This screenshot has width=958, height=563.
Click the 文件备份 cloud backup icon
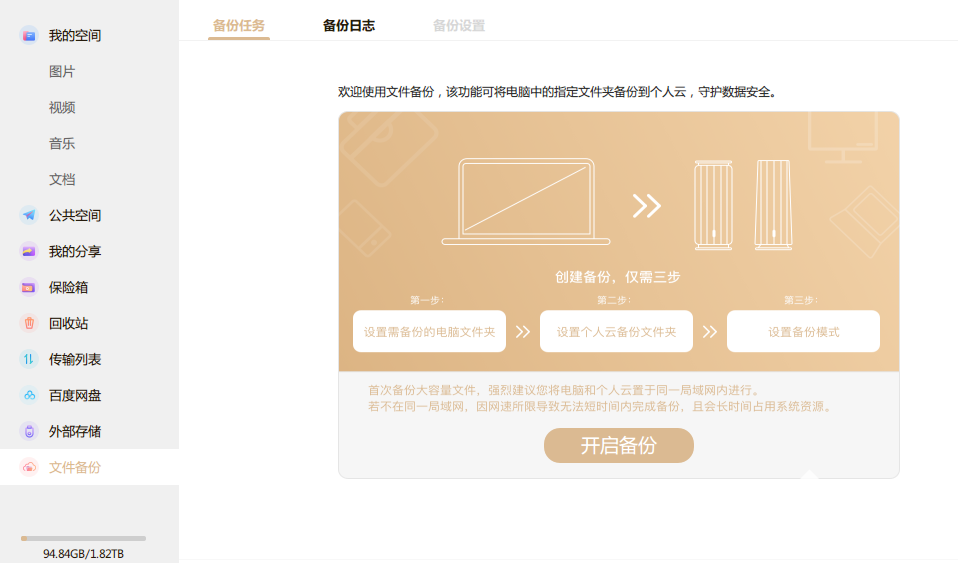pos(29,467)
